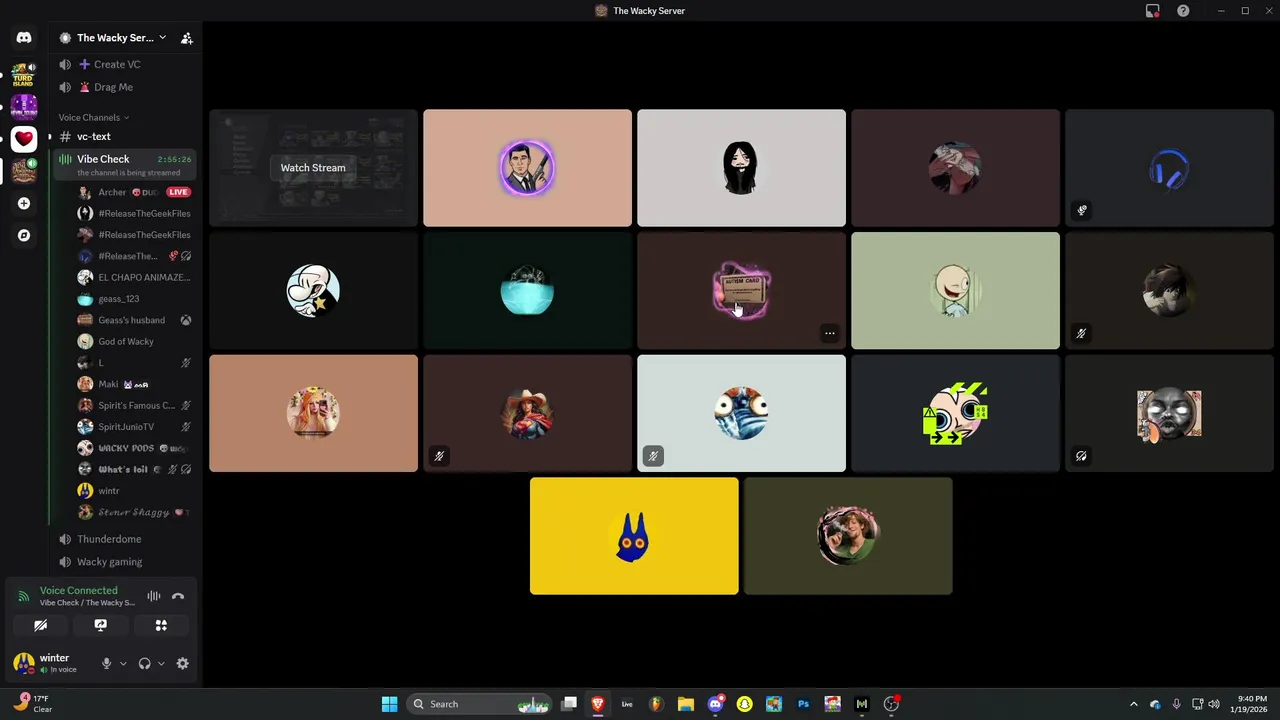Select user God of Wacky
Image resolution: width=1280 pixels, height=720 pixels.
[134, 341]
